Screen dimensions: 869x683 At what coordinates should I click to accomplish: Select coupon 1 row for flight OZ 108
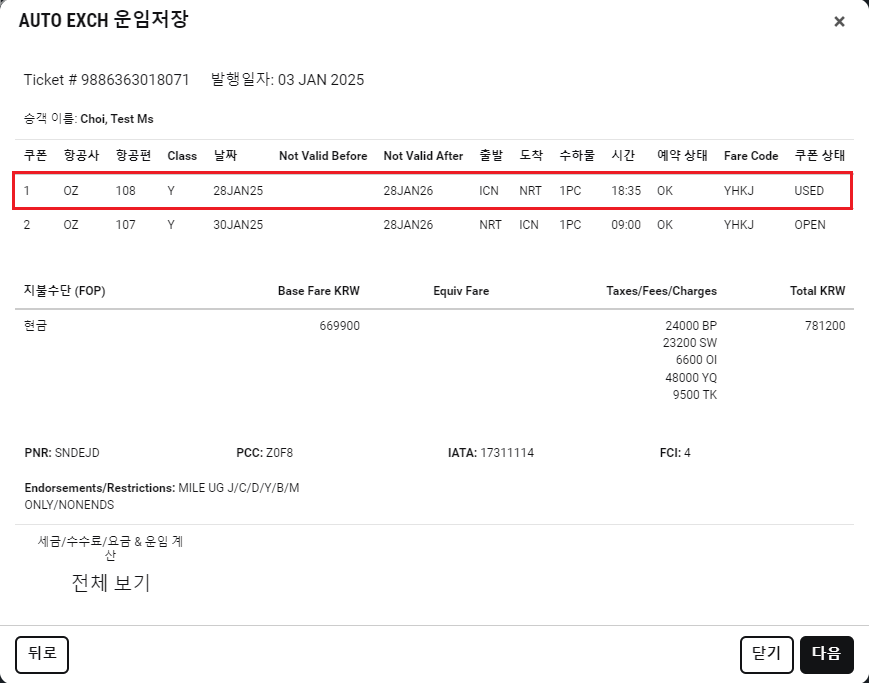pos(432,190)
